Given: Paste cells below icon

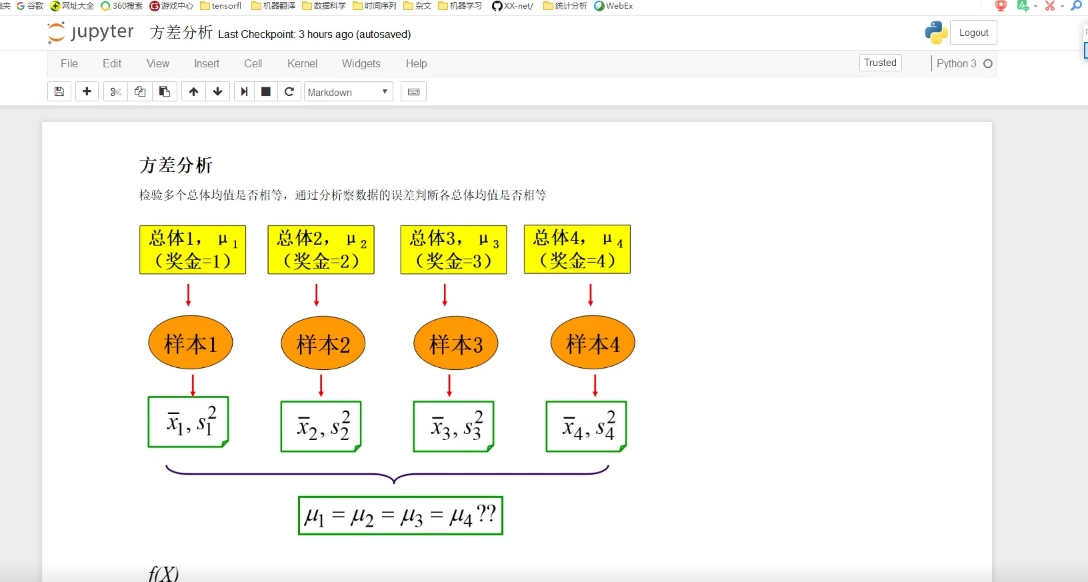Looking at the screenshot, I should tap(164, 91).
